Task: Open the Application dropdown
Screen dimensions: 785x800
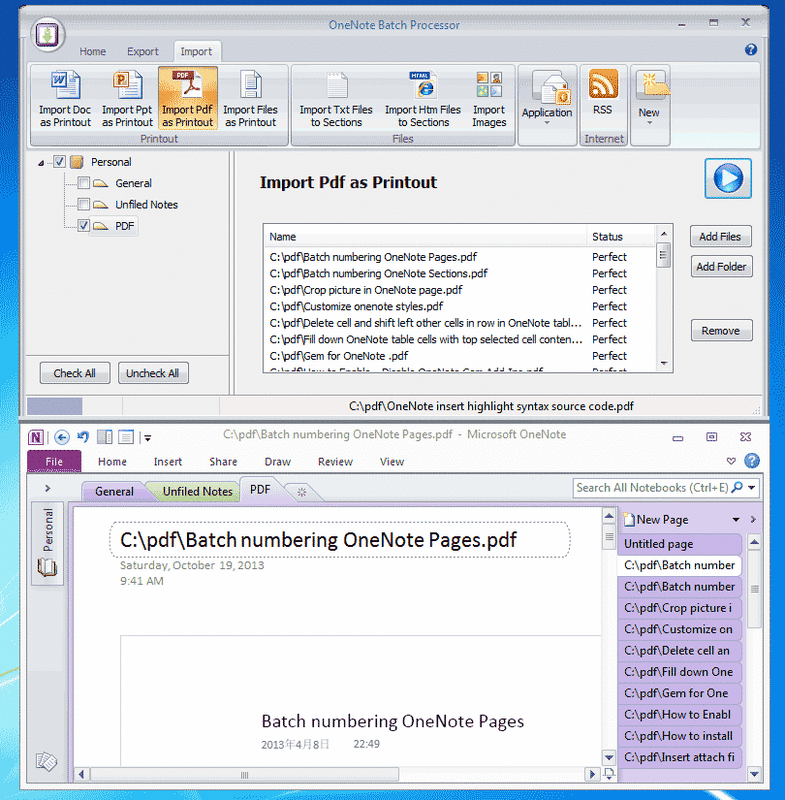Action: pyautogui.click(x=547, y=105)
